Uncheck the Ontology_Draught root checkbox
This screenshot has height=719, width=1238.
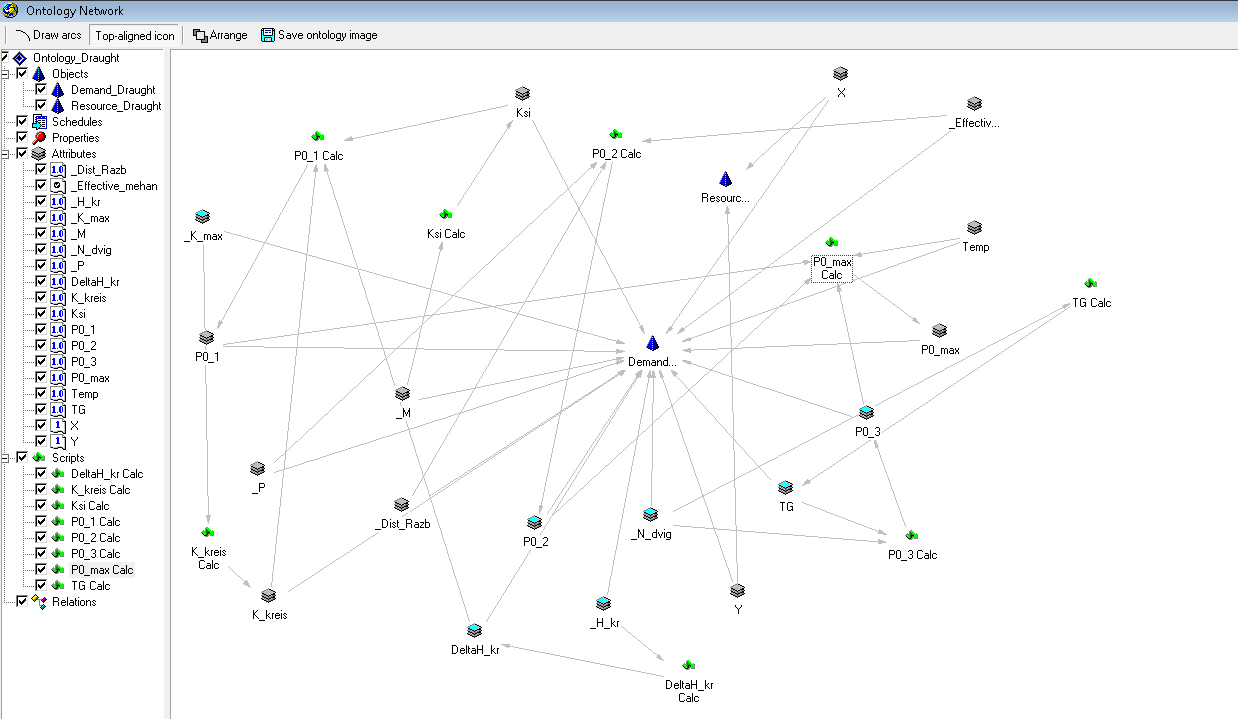(6, 58)
